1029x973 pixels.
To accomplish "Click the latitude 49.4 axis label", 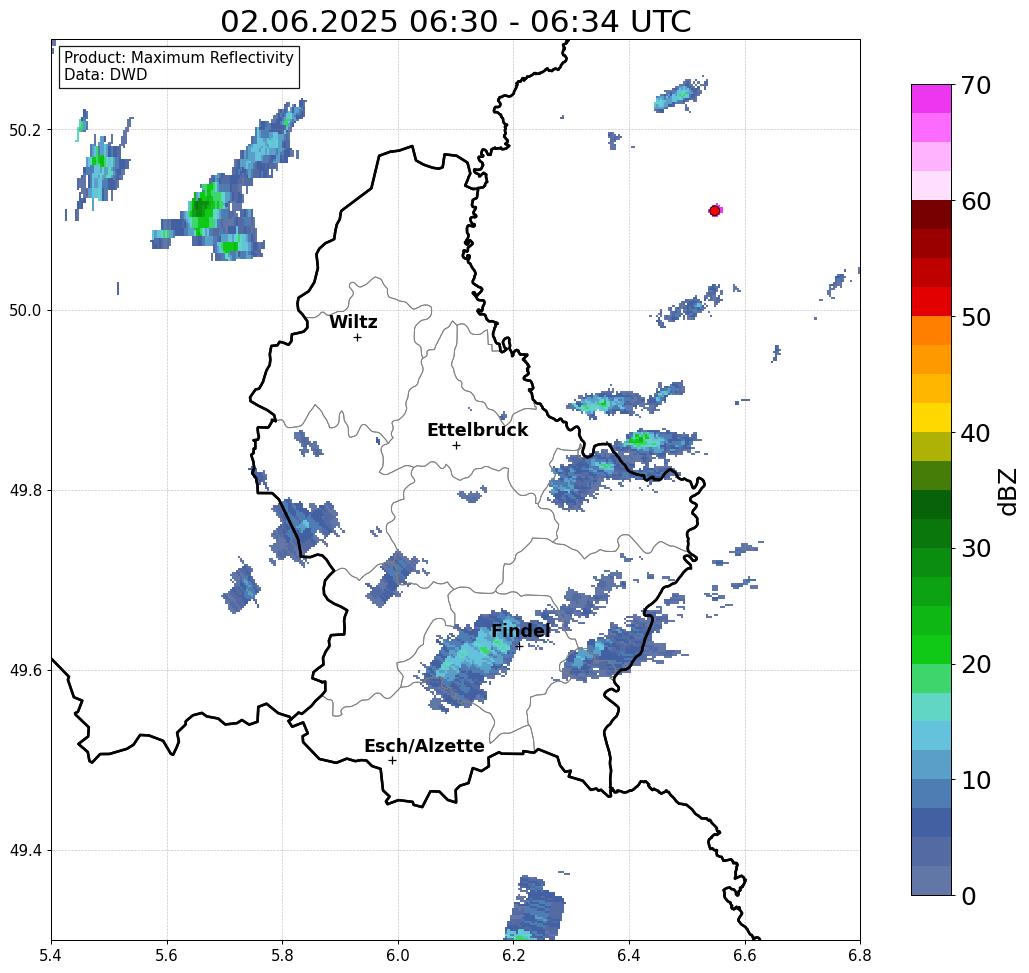I will 25,851.
